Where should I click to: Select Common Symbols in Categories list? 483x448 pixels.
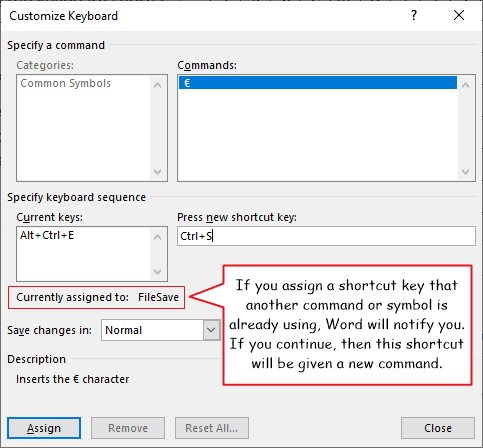(66, 83)
